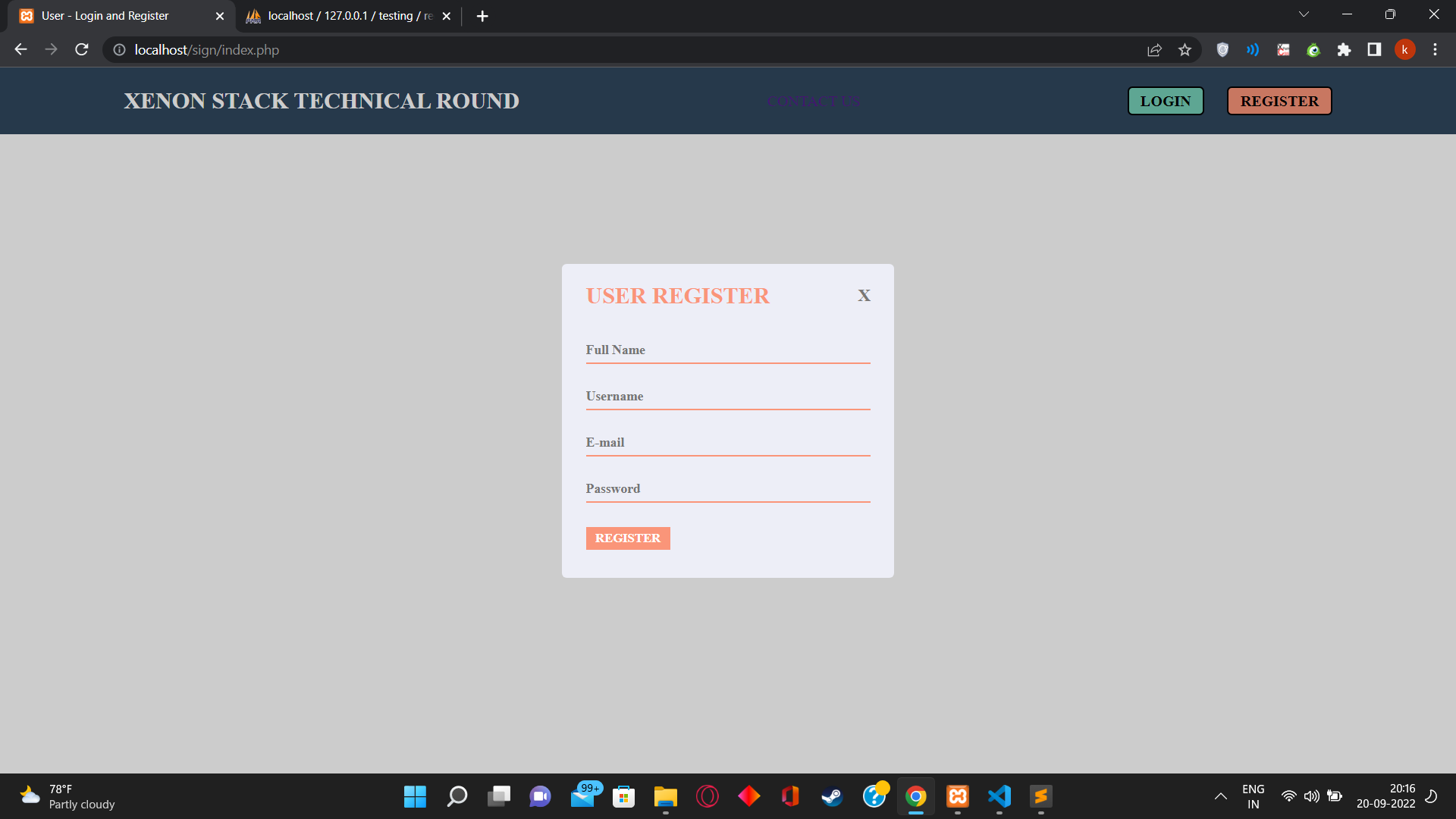This screenshot has width=1456, height=819.
Task: Bookmark this page with star icon
Action: 1185,50
